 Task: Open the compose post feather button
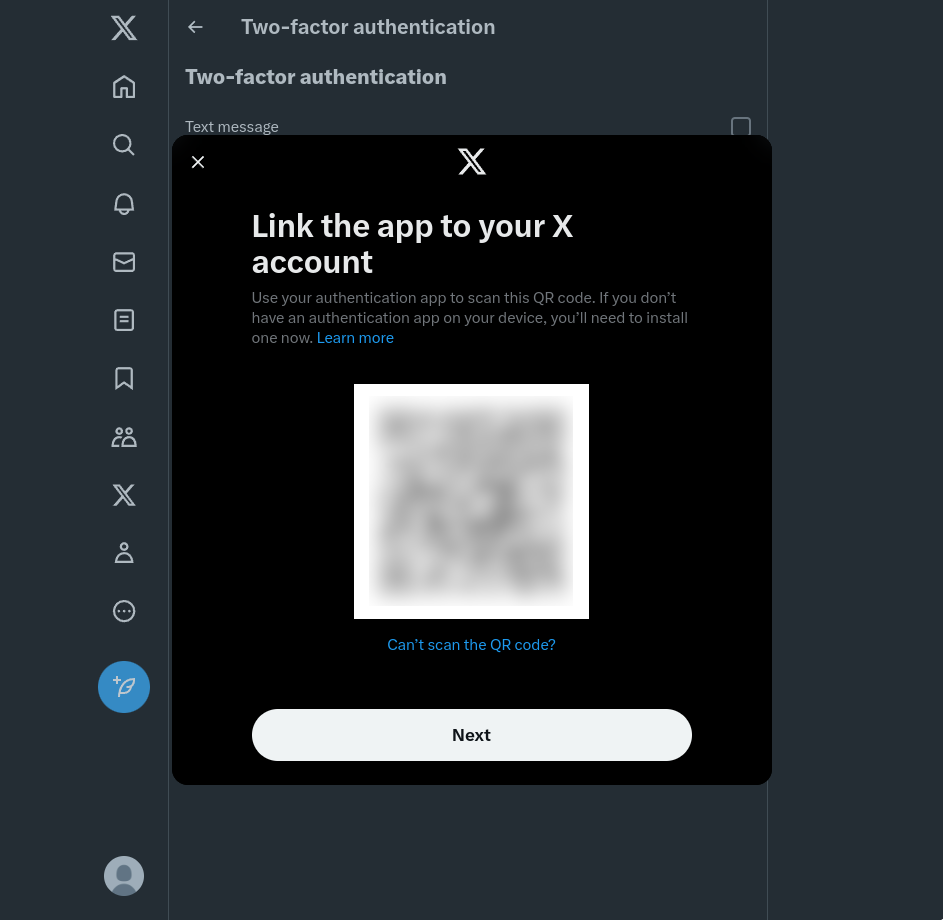pos(124,687)
